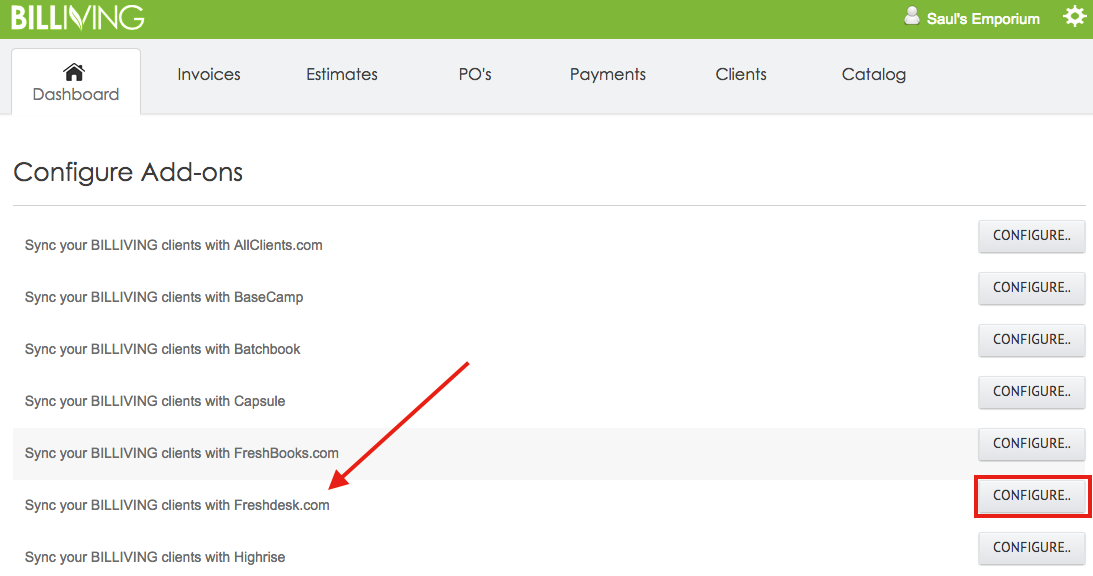This screenshot has width=1093, height=576.
Task: Select the Freshdesk.com sync row text
Action: (x=177, y=505)
